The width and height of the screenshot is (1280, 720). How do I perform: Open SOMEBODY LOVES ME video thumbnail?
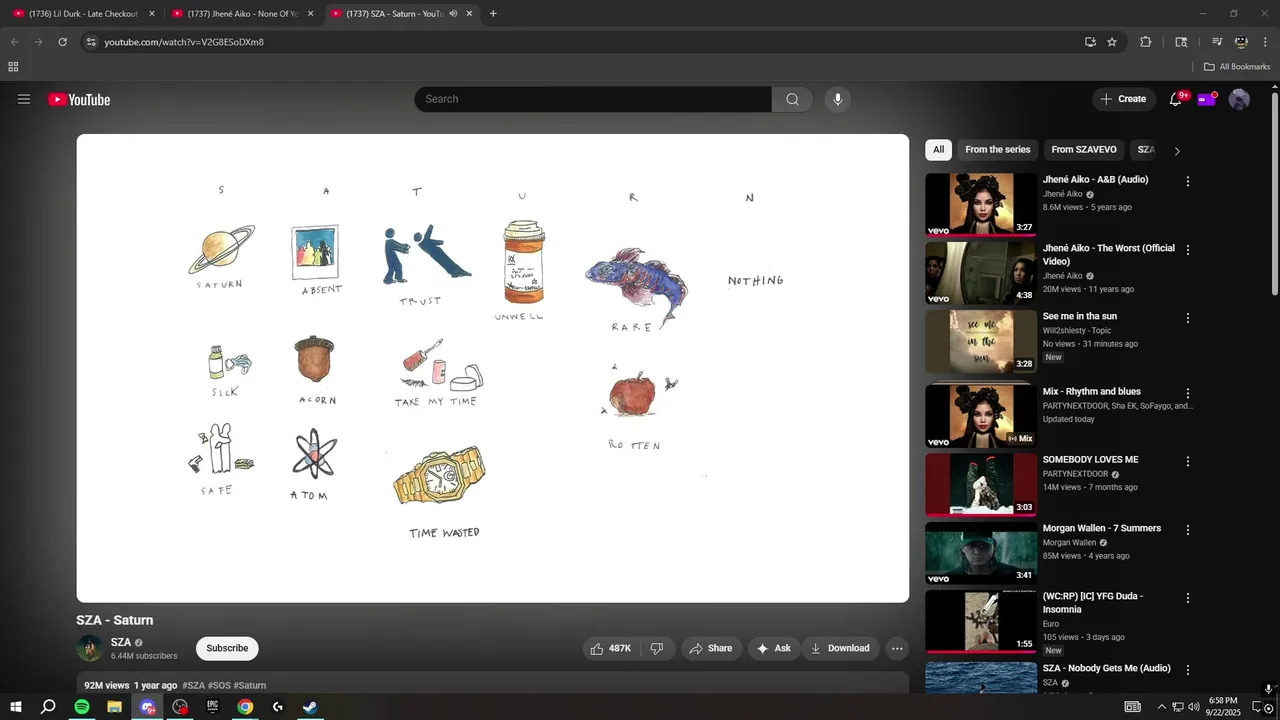[981, 485]
